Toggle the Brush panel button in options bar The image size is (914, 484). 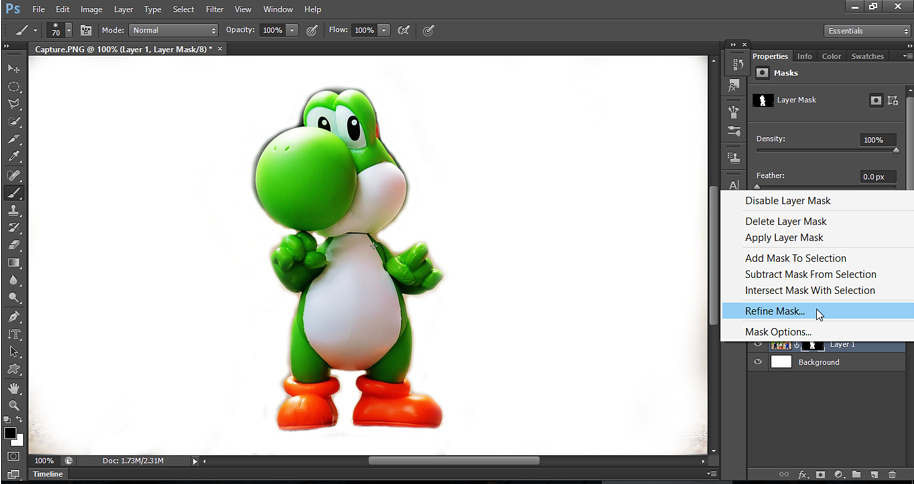coord(86,30)
